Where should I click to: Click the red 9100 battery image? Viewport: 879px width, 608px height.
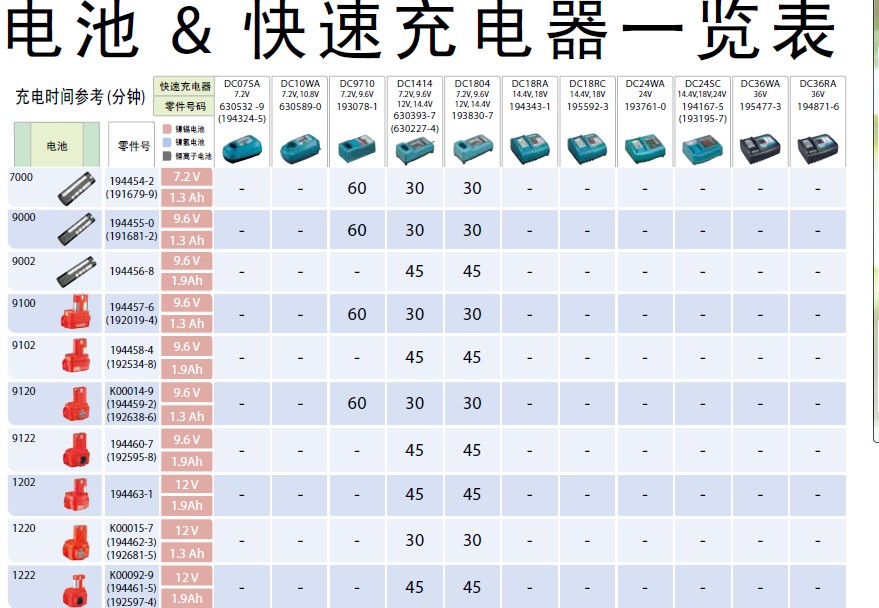click(76, 312)
